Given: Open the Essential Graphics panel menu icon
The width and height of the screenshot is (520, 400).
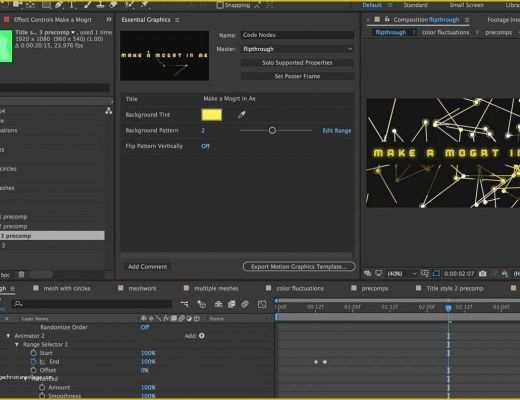Looking at the screenshot, I should click(177, 20).
